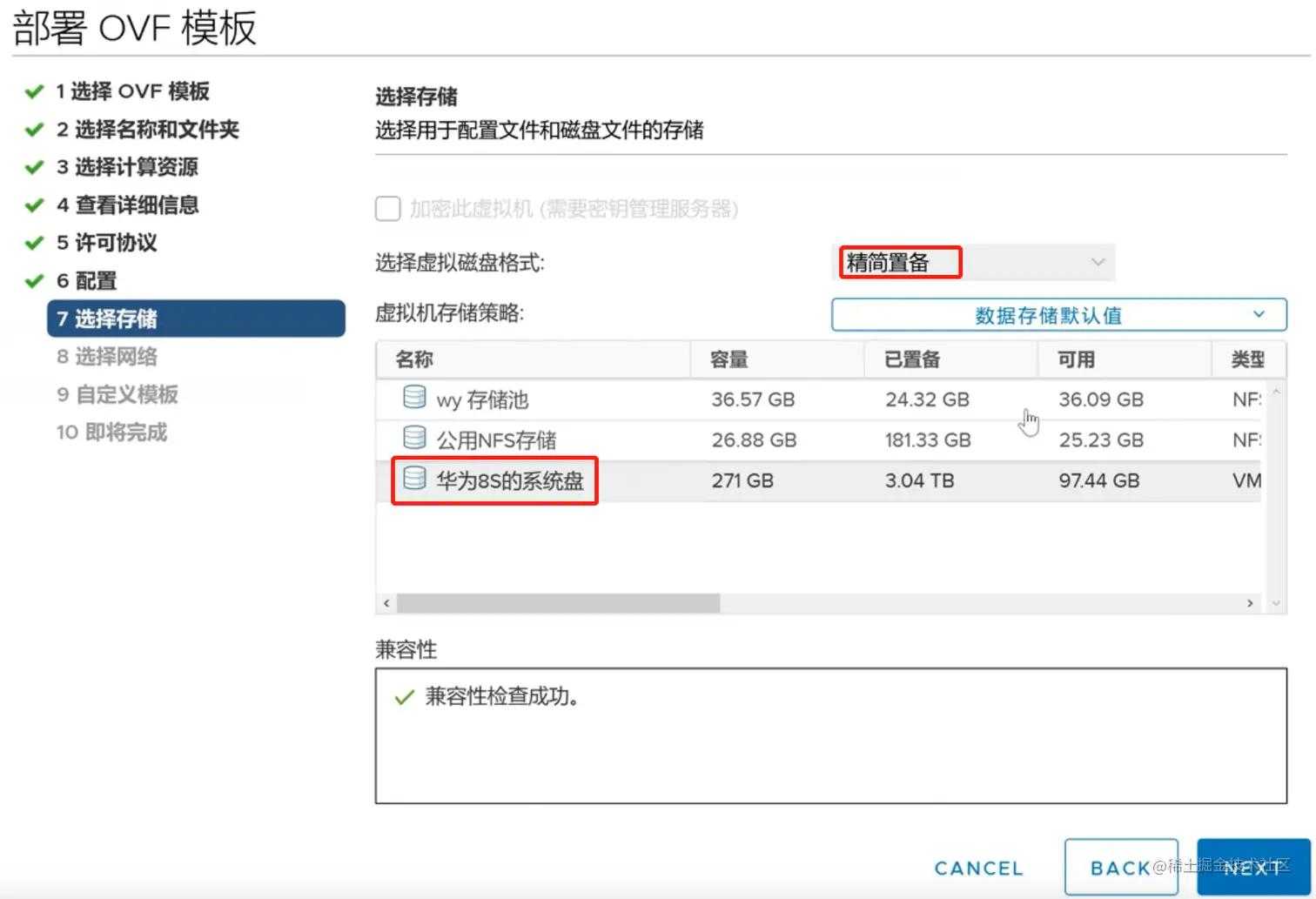Click the 3.04 TB provisioned cell

pyautogui.click(x=919, y=480)
